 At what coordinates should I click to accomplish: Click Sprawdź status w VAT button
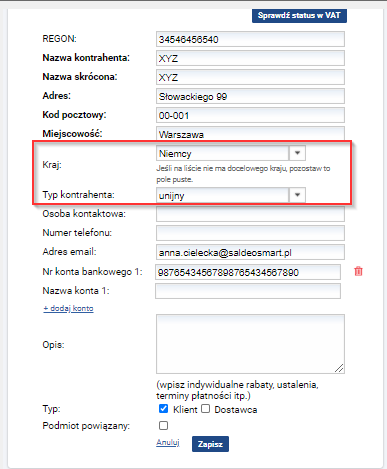tap(299, 16)
